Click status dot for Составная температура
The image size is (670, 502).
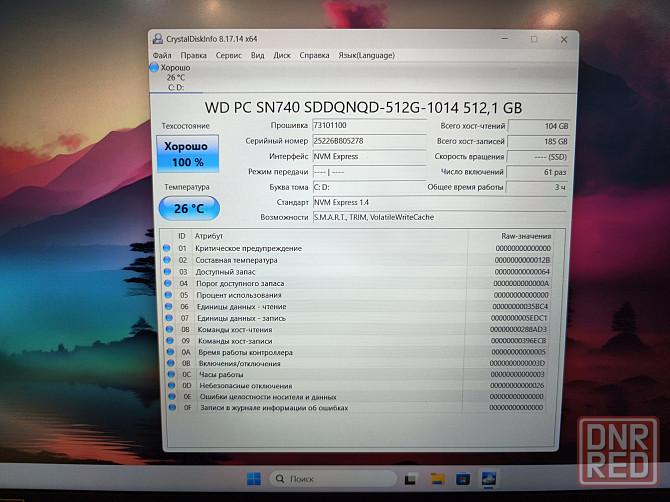click(167, 260)
